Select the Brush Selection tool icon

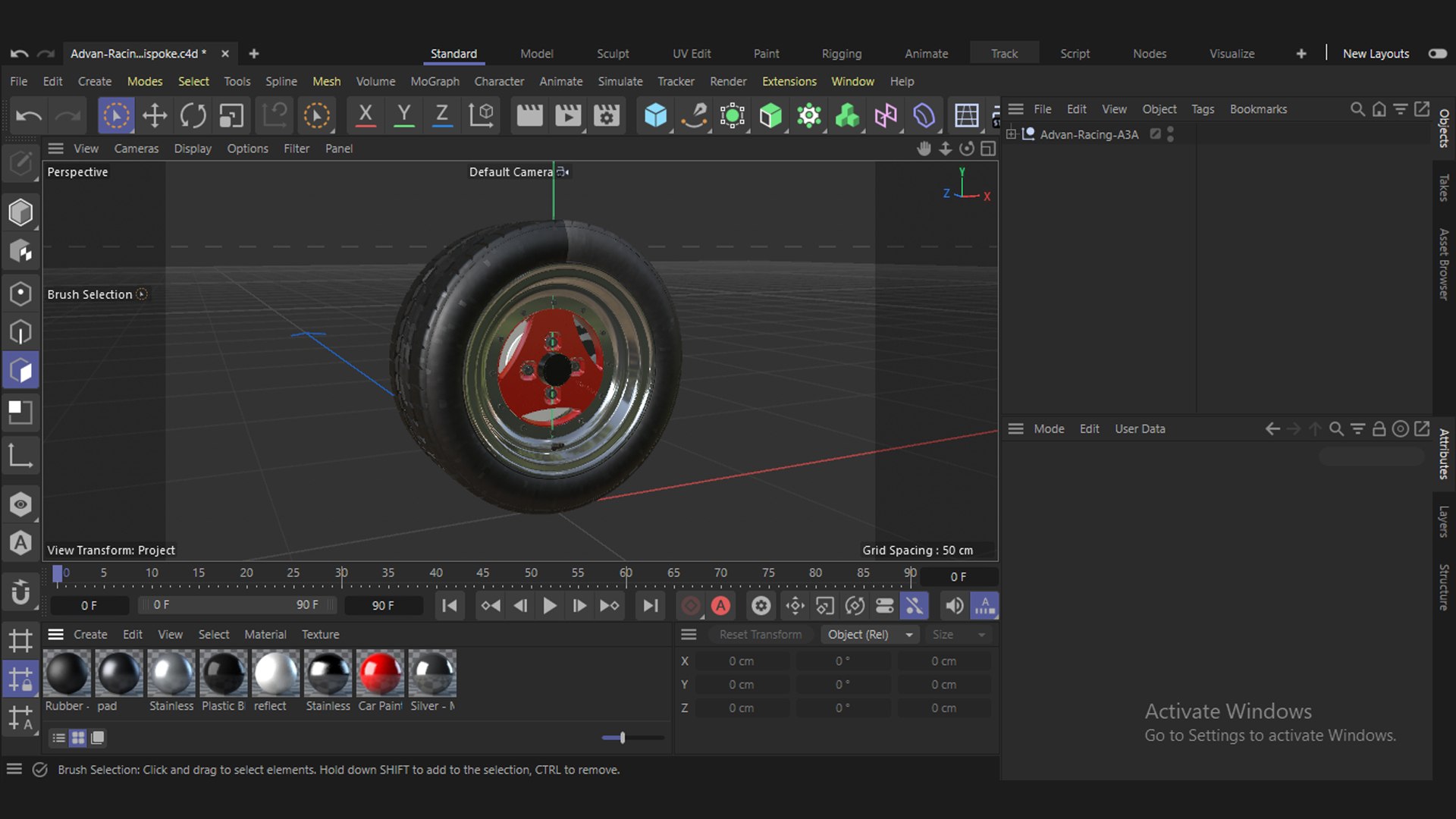click(x=116, y=116)
